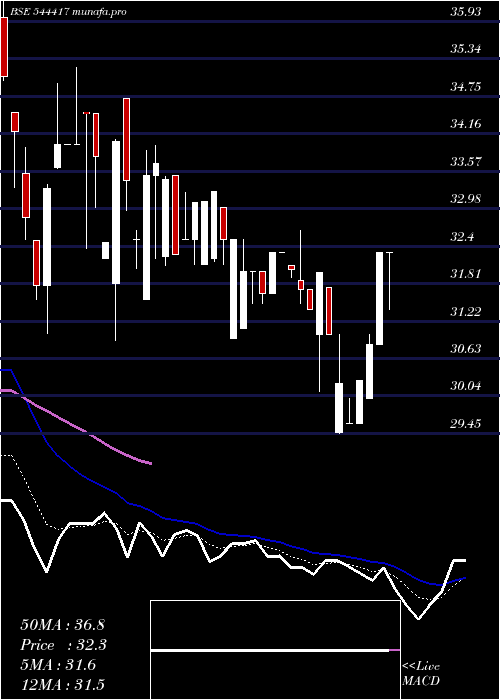Select the 30.04 price level label
The height and width of the screenshot is (700, 500).
(x=466, y=386)
